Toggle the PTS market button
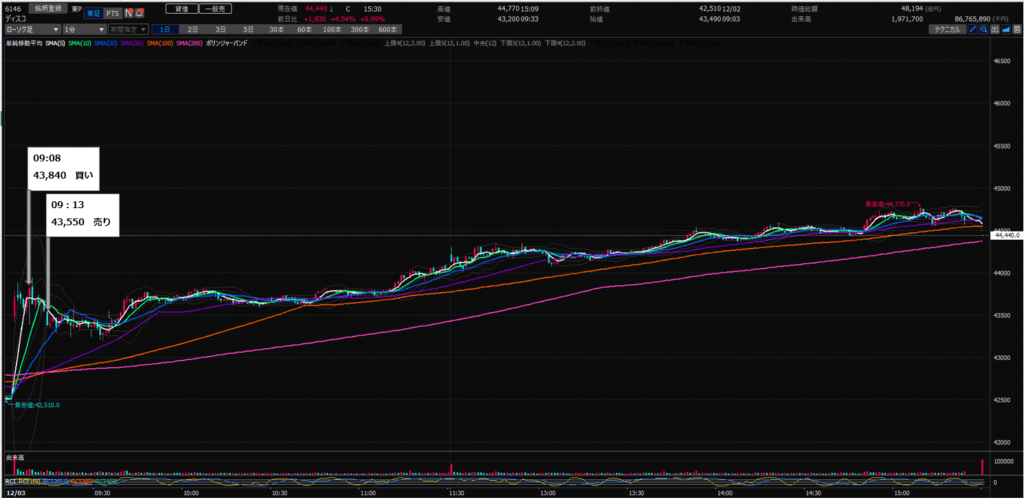 tap(112, 15)
